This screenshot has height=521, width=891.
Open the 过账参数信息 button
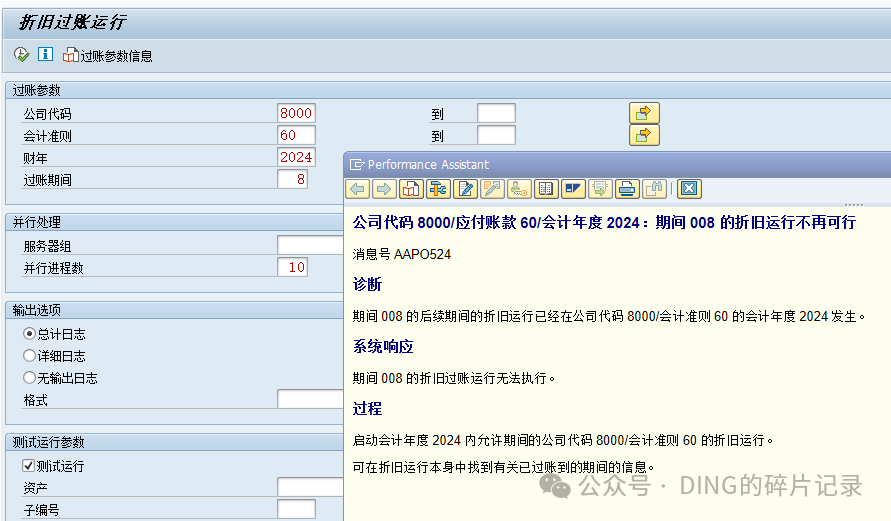pos(107,56)
